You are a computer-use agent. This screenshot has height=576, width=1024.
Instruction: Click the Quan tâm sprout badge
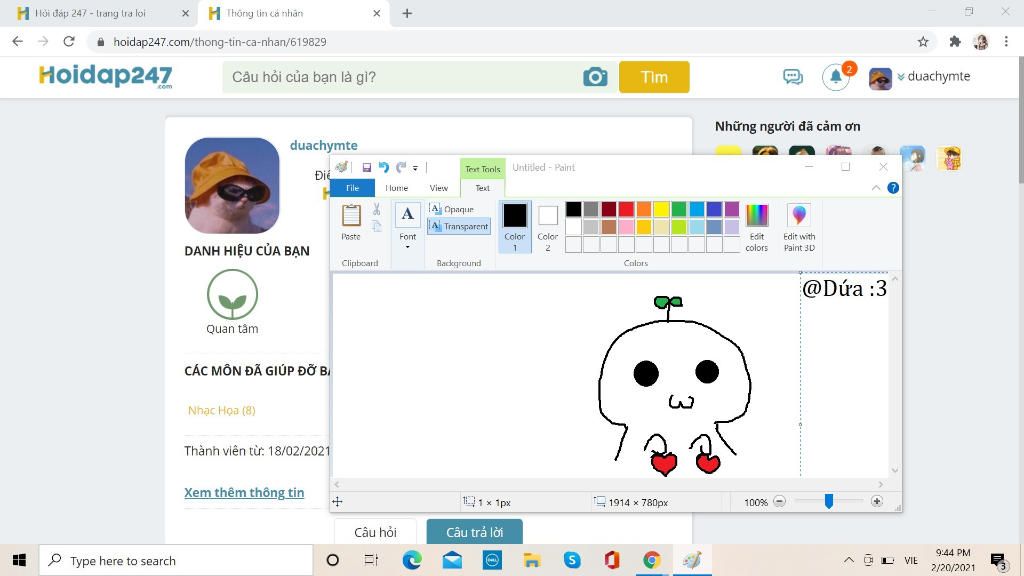232,295
